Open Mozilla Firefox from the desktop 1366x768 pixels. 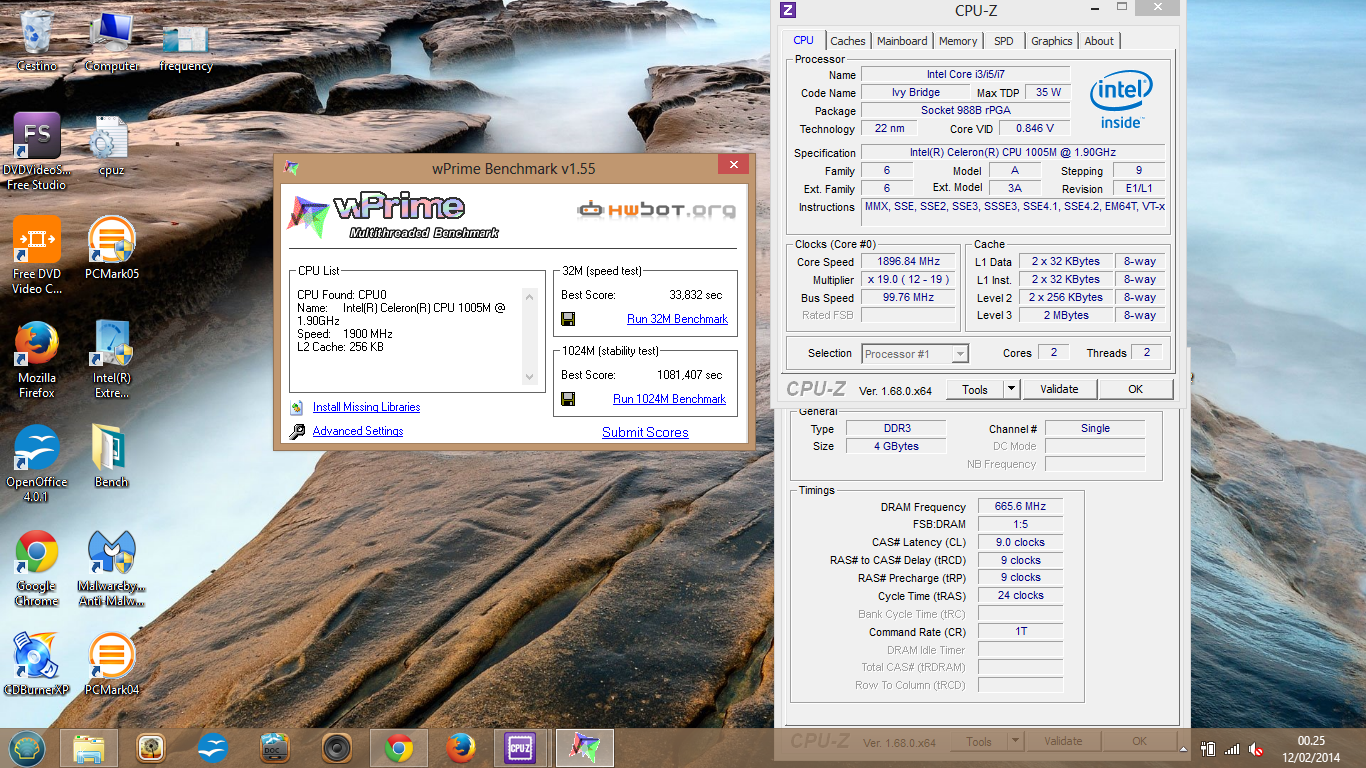(x=37, y=359)
